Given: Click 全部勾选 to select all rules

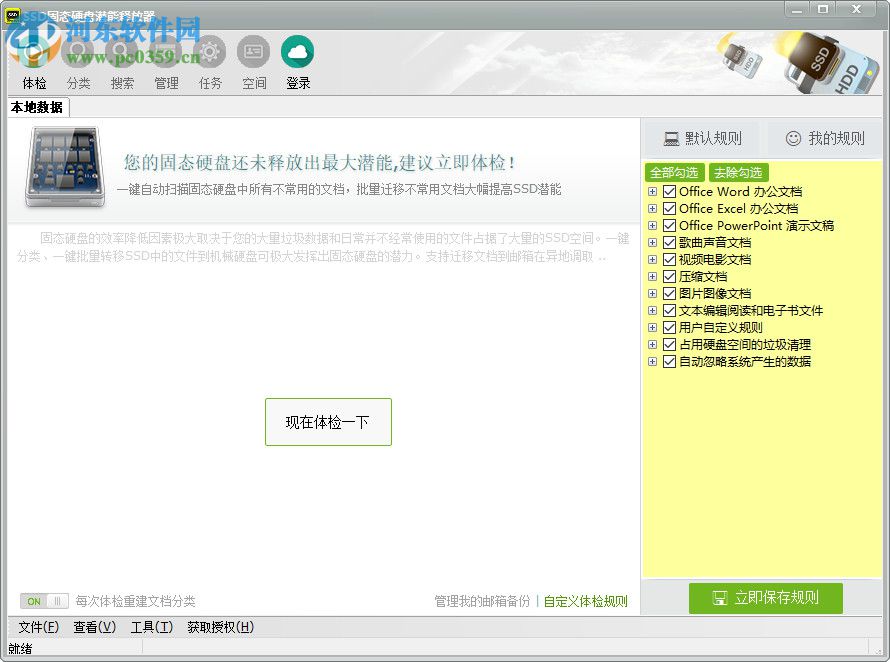Looking at the screenshot, I should click(x=674, y=172).
